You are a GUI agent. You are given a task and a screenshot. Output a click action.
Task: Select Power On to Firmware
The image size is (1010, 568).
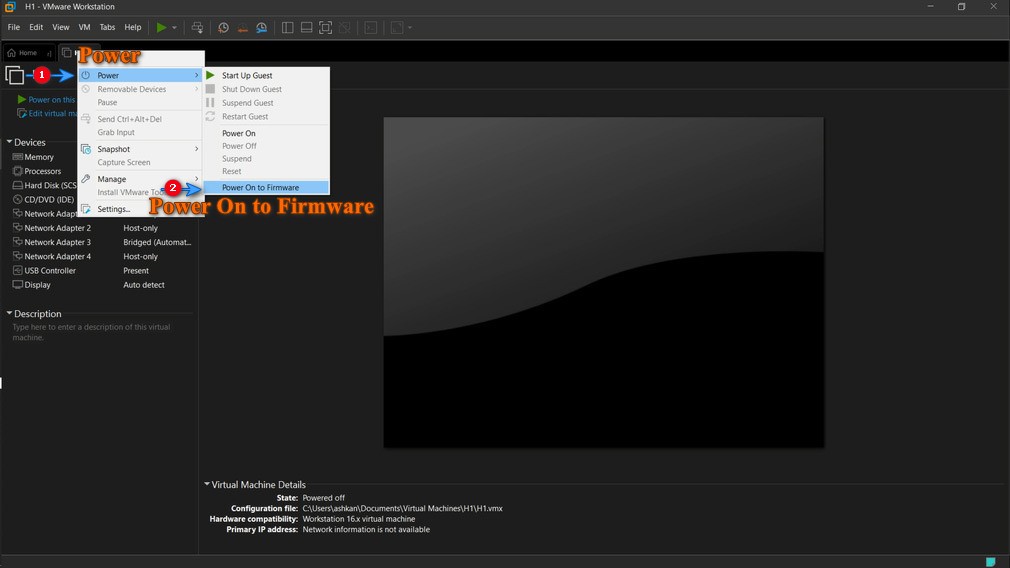click(266, 187)
